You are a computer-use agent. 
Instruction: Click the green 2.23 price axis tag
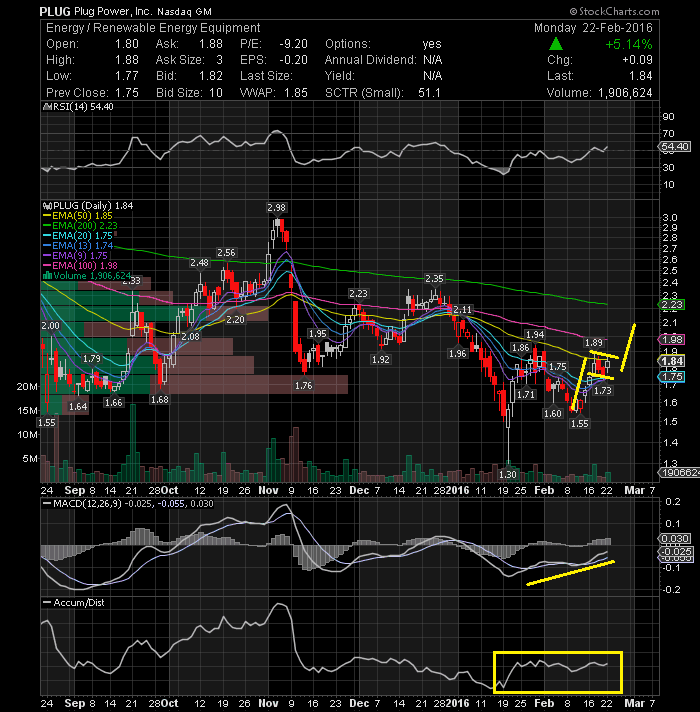671,305
